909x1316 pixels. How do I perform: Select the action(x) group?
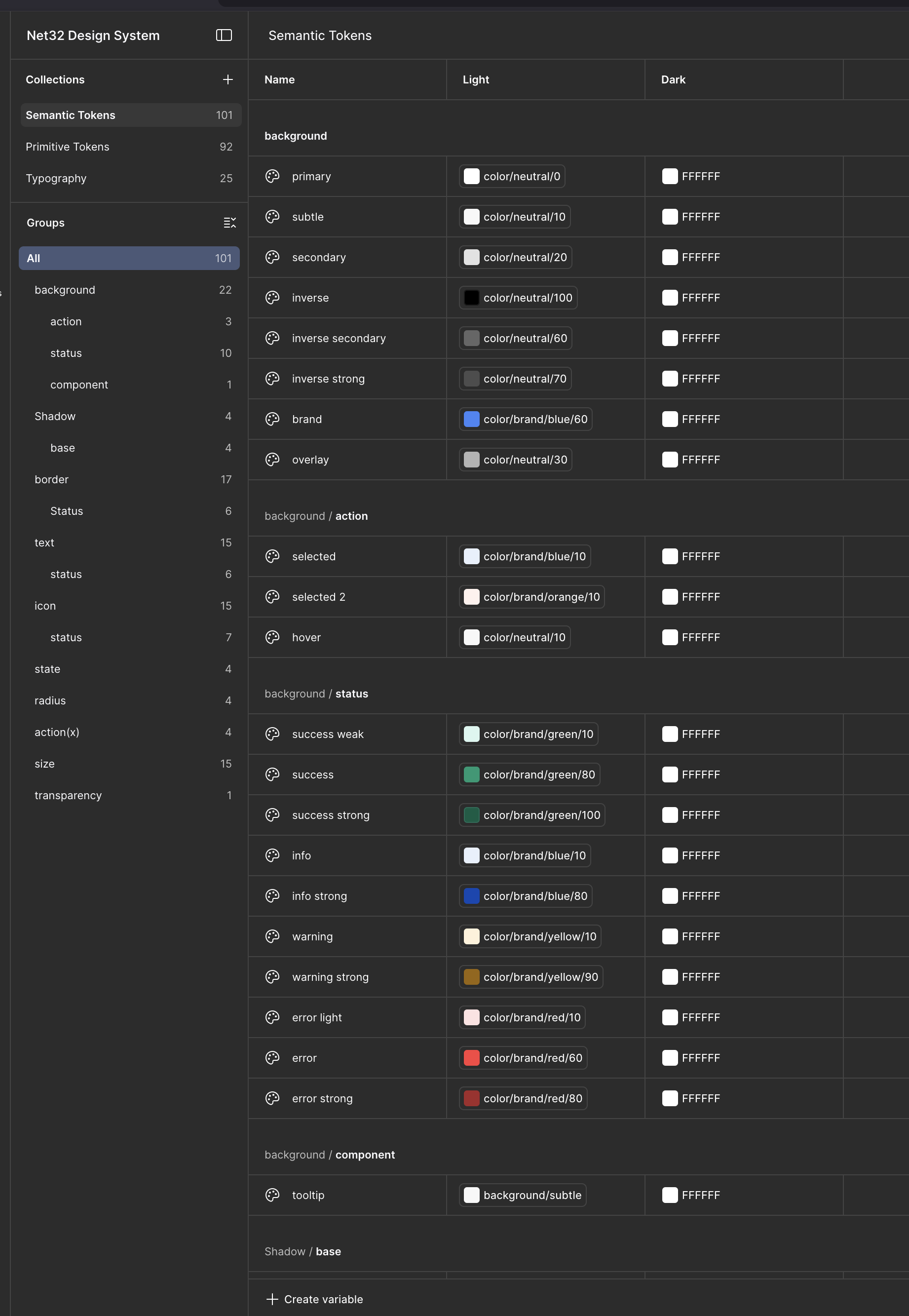(x=129, y=733)
